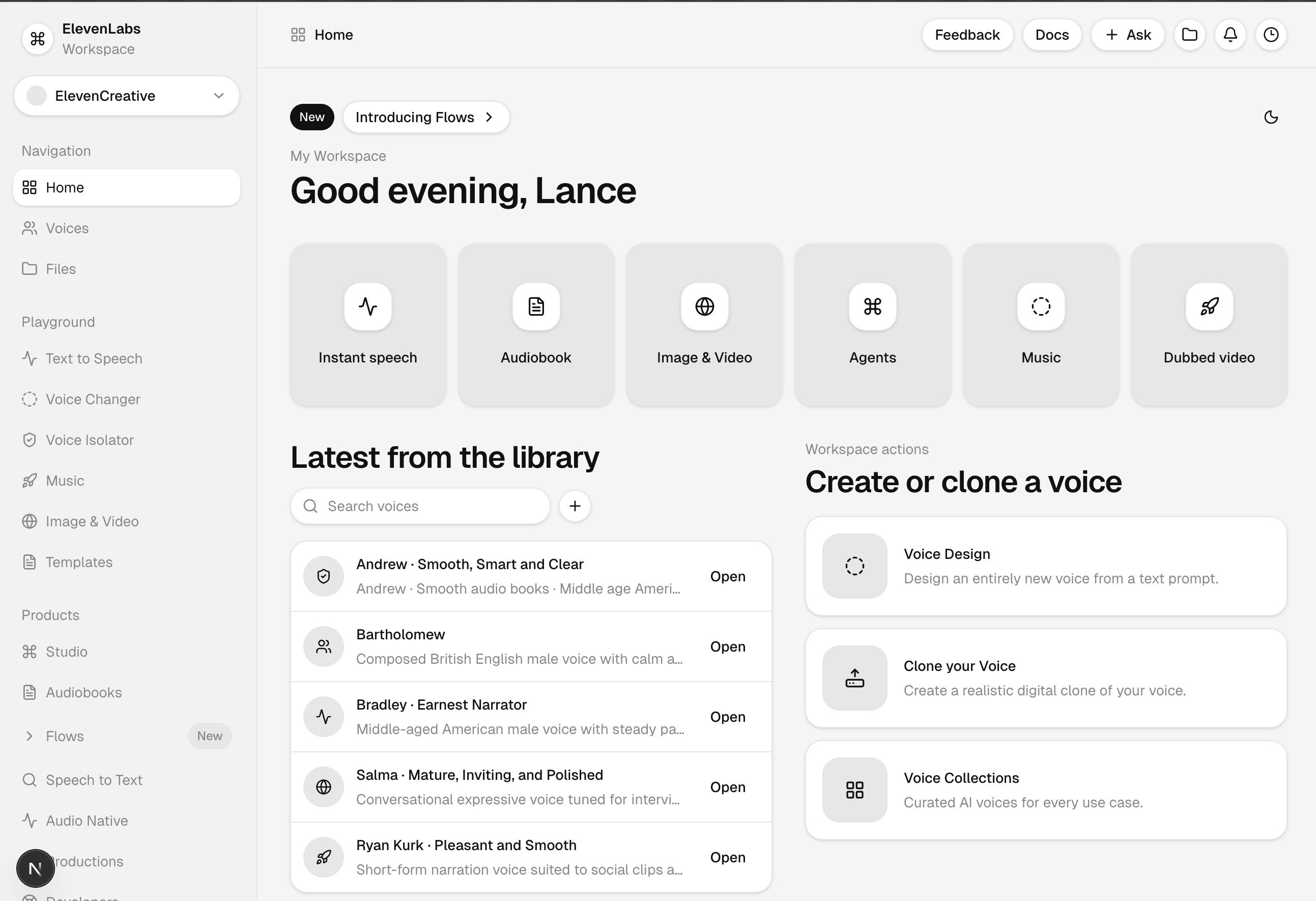The width and height of the screenshot is (1316, 901).
Task: Click the Feedback button
Action: (x=966, y=35)
